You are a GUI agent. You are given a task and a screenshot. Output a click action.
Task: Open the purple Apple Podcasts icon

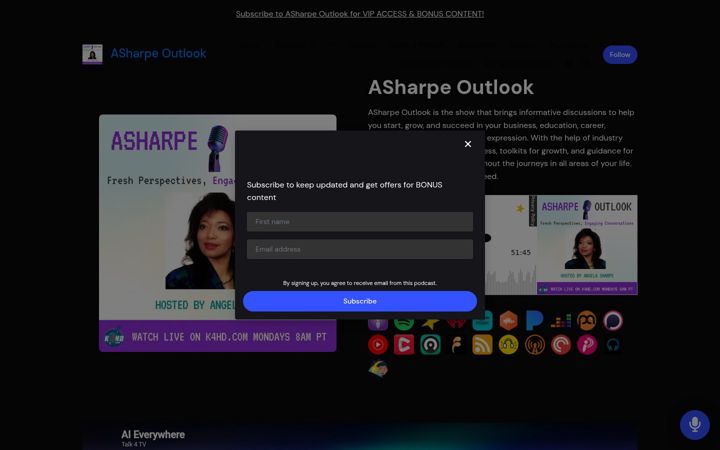(x=377, y=324)
